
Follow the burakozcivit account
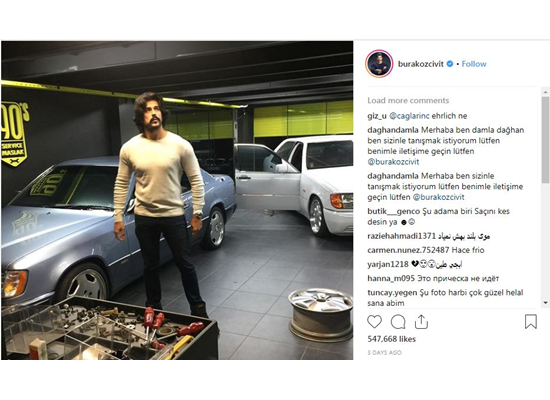tap(474, 64)
